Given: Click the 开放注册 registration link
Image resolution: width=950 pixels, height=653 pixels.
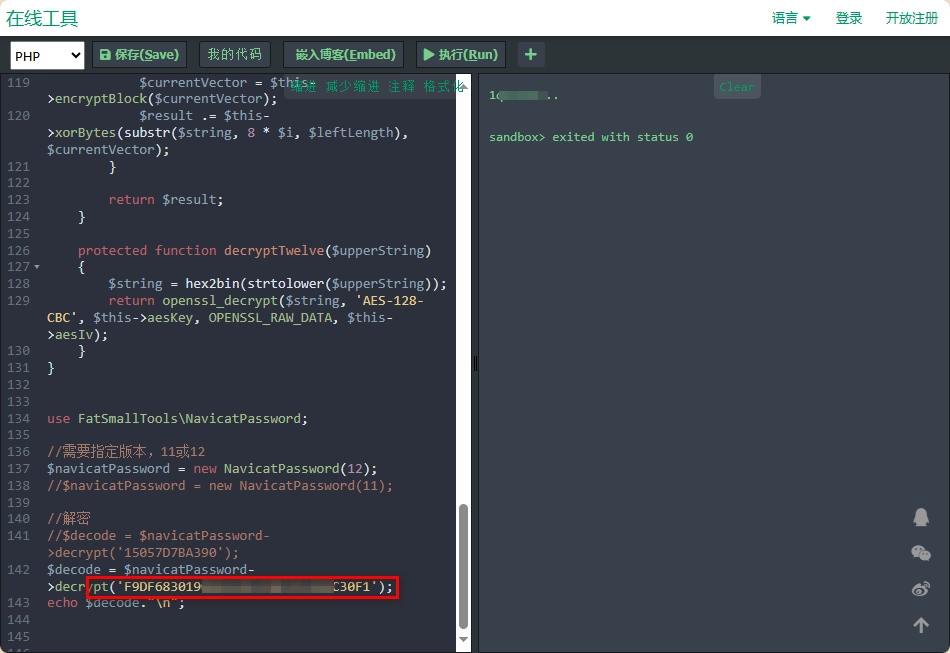Looking at the screenshot, I should click(911, 18).
